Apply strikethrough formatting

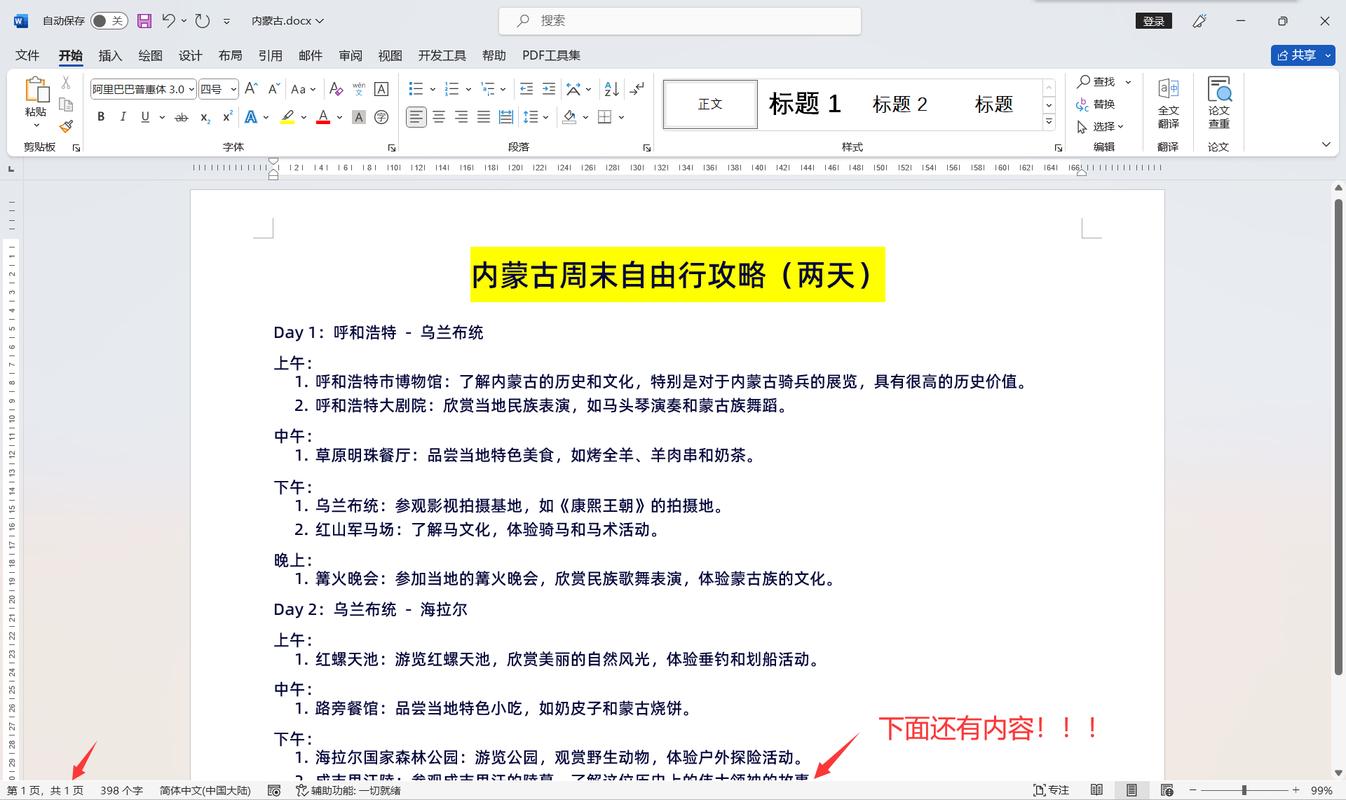click(x=181, y=117)
